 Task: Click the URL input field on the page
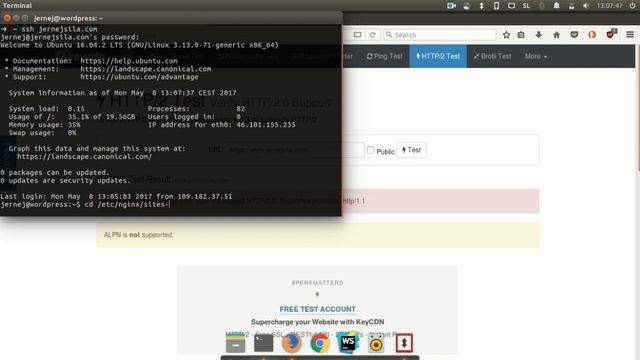coord(295,150)
